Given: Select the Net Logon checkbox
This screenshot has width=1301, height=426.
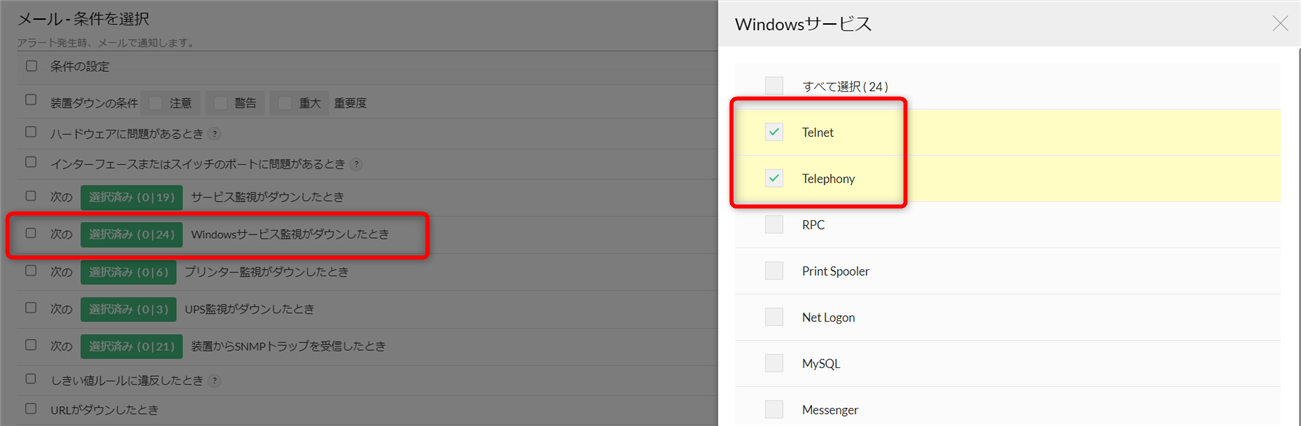Looking at the screenshot, I should click(x=774, y=317).
